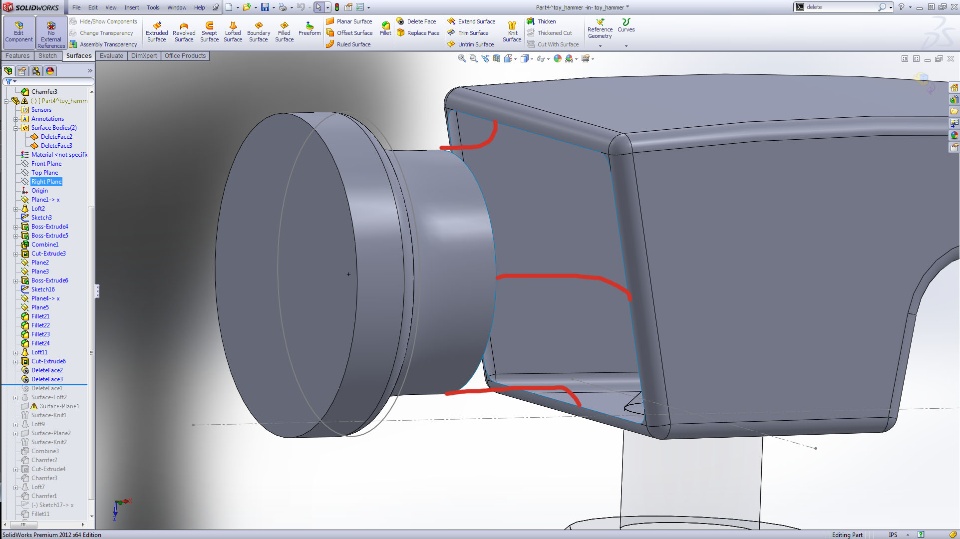This screenshot has height=539, width=960.
Task: Click the Untrim Surface tool
Action: pos(470,44)
